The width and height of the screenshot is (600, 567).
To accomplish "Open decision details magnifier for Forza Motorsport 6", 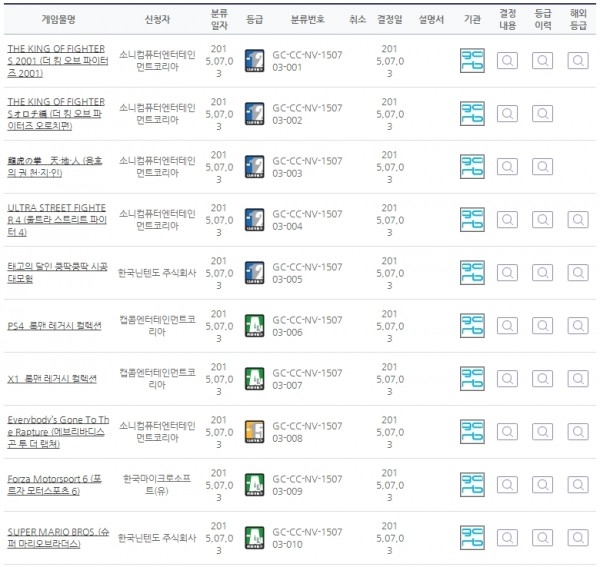I will pos(507,484).
